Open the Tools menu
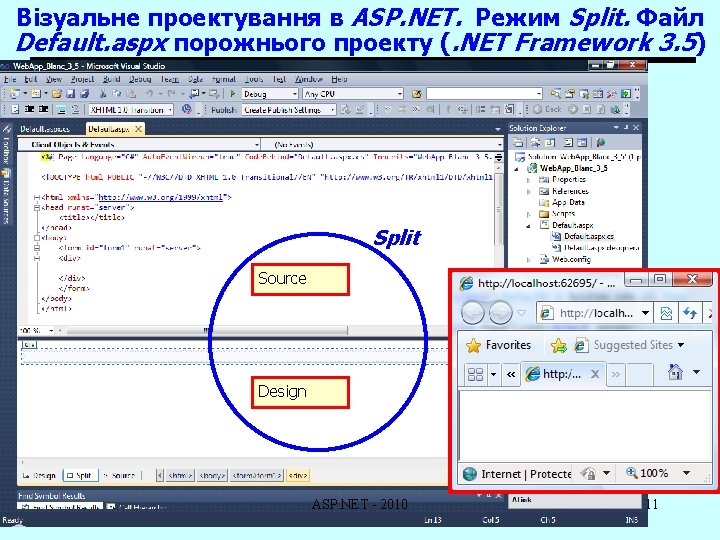 point(253,79)
